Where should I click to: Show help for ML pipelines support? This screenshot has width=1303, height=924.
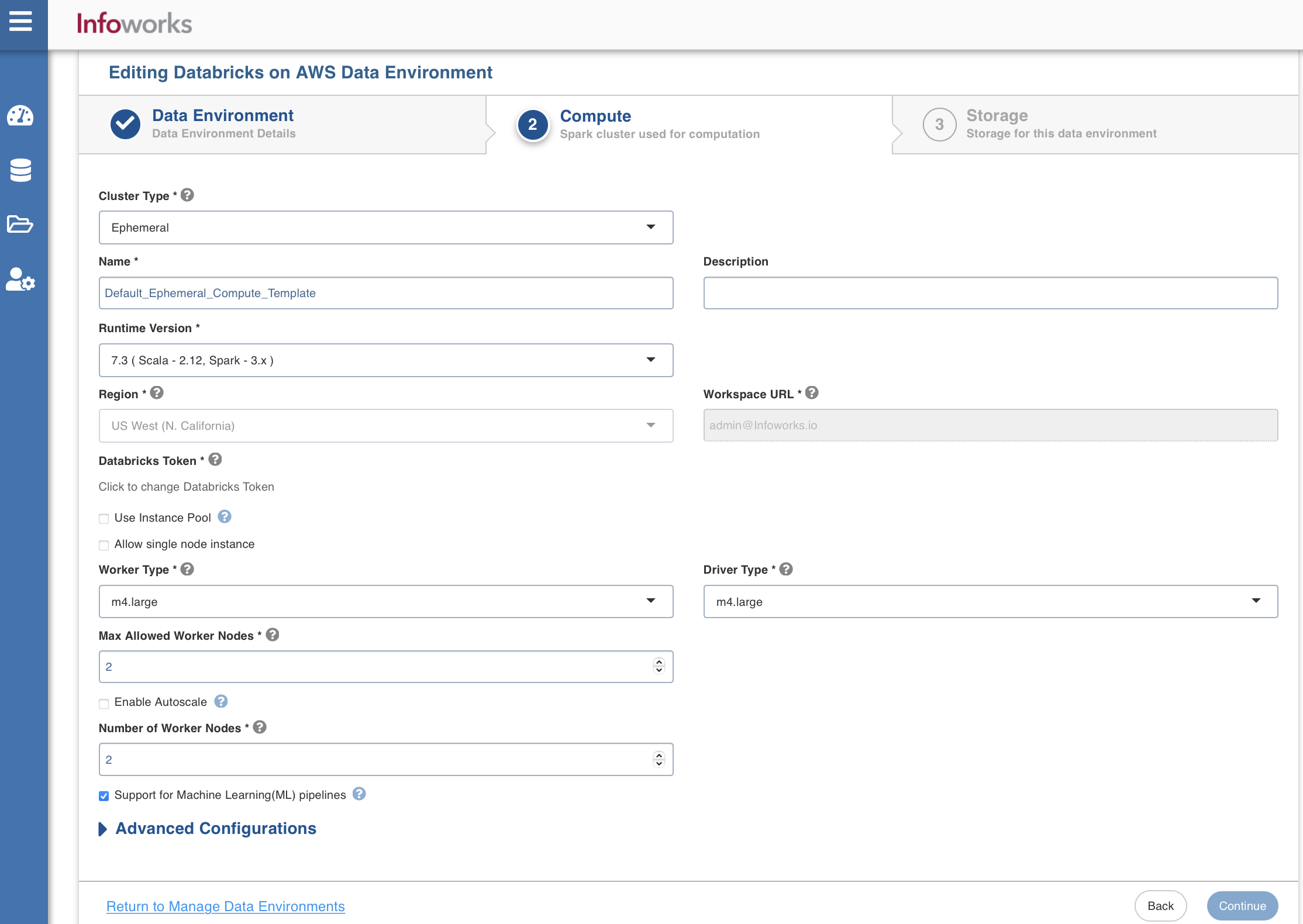pos(359,794)
